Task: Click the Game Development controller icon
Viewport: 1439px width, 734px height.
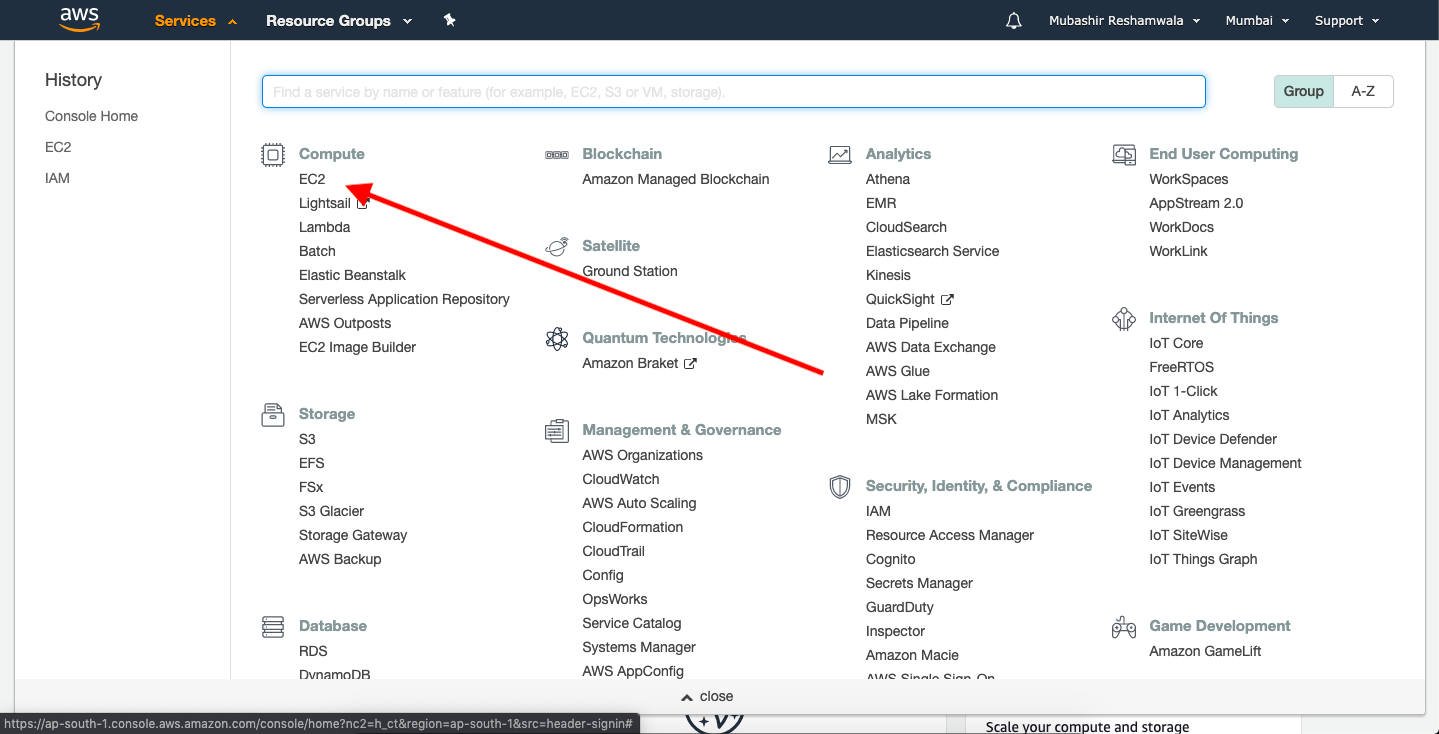Action: pyautogui.click(x=1124, y=627)
